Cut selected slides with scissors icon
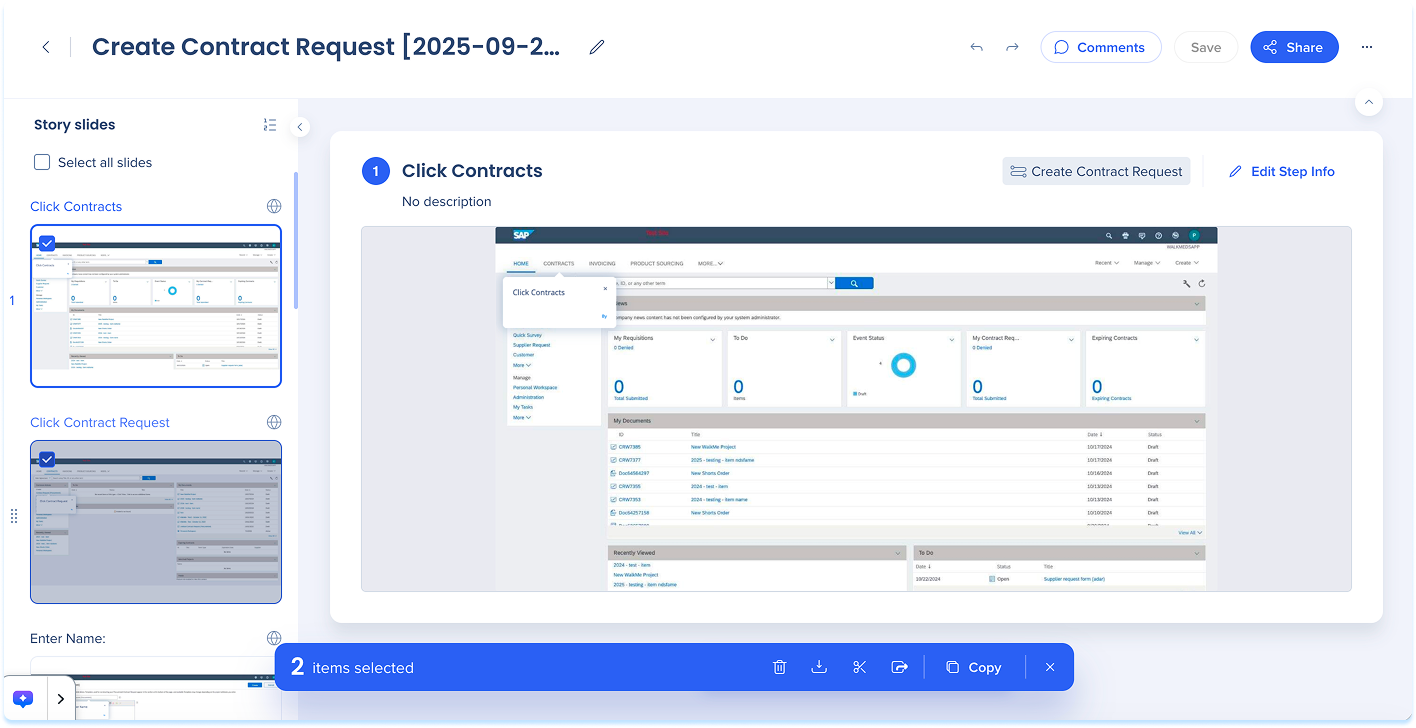The image size is (1416, 728). [859, 667]
